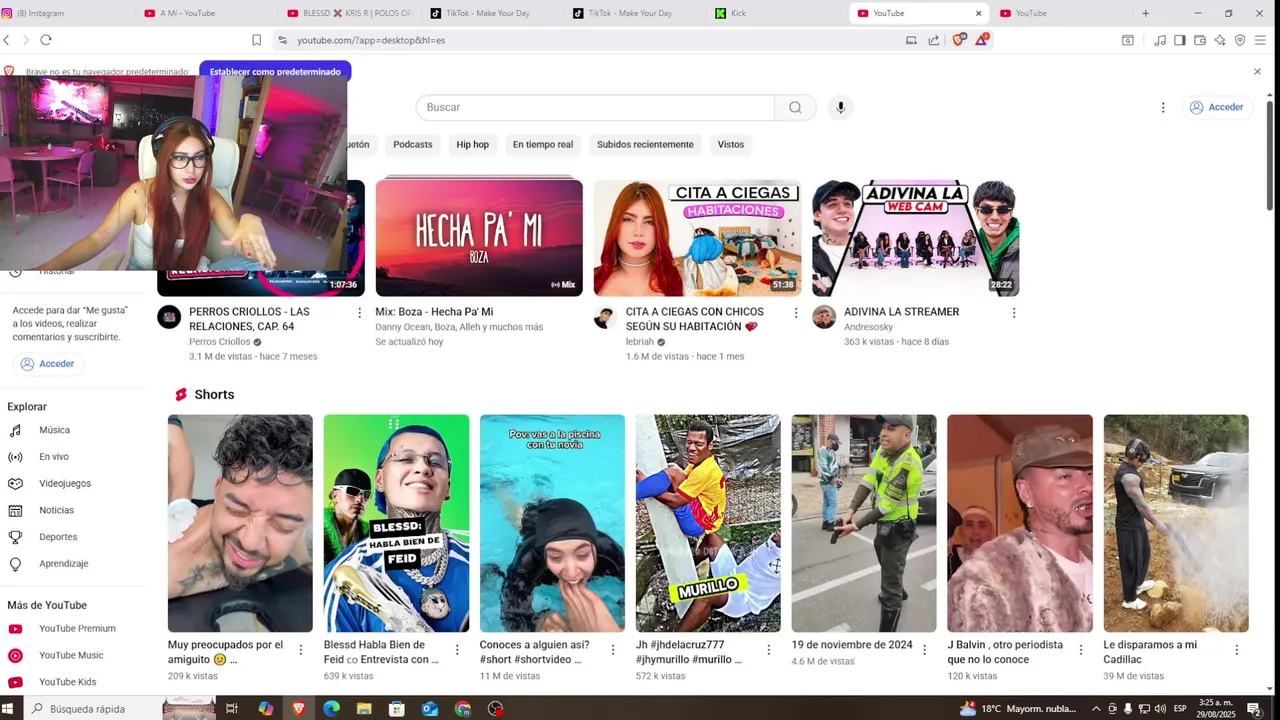The image size is (1280, 720).
Task: Open a new browser tab with plus
Action: click(x=1146, y=13)
